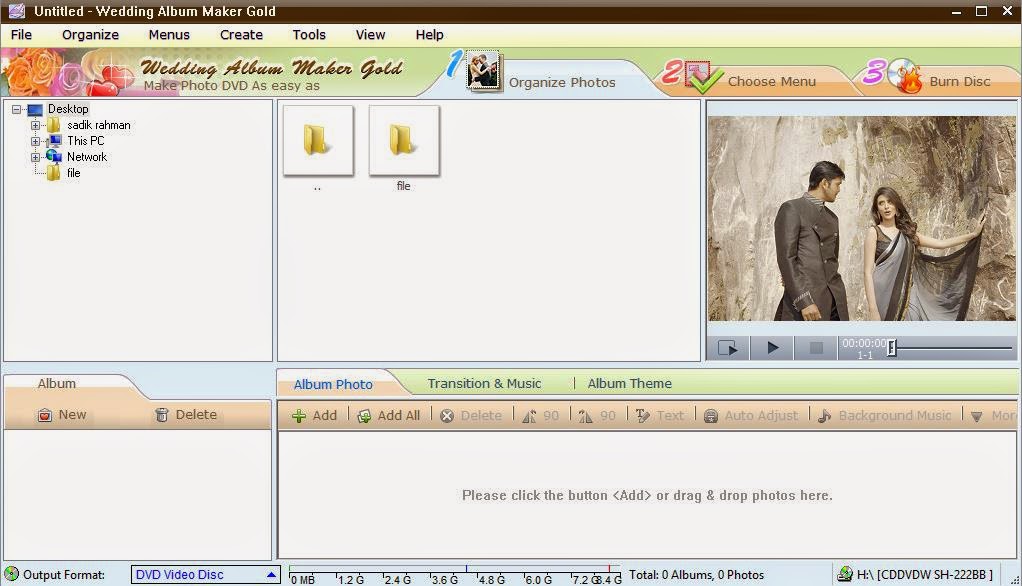Viewport: 1022px width, 586px height.
Task: Switch to the Album tab
Action: [57, 383]
